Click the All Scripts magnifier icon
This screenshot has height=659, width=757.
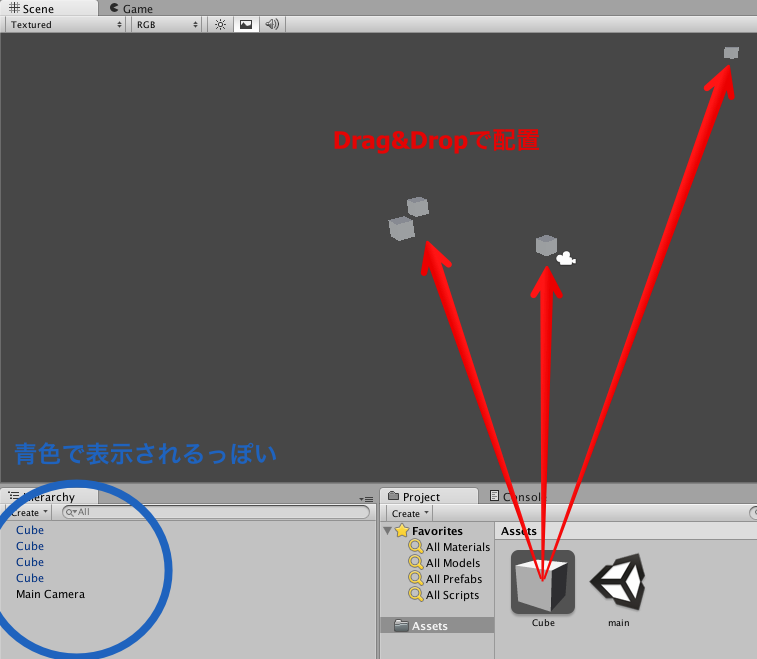(416, 594)
